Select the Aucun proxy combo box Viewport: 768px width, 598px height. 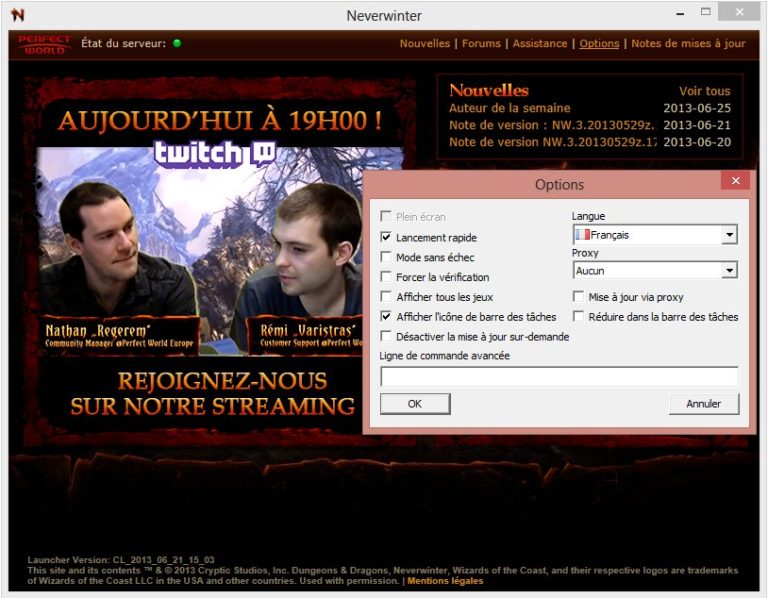pos(655,270)
